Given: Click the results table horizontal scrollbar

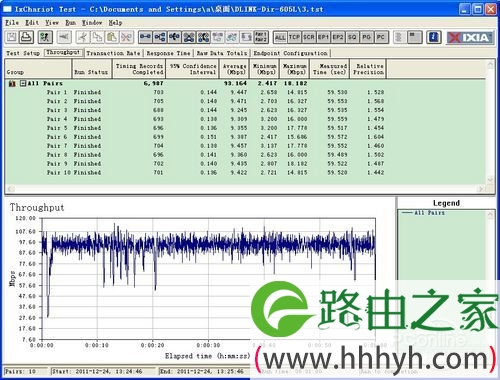Looking at the screenshot, I should (x=245, y=189).
